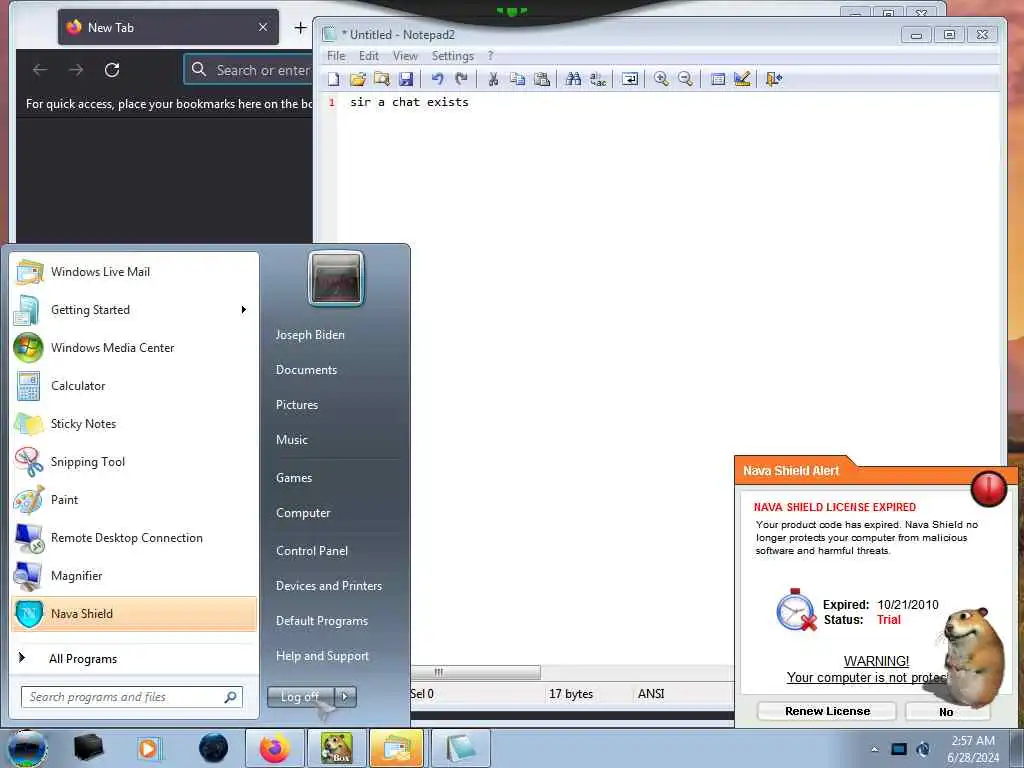Open Nava Shield from the Start menu
Viewport: 1024px width, 768px height.
click(135, 613)
